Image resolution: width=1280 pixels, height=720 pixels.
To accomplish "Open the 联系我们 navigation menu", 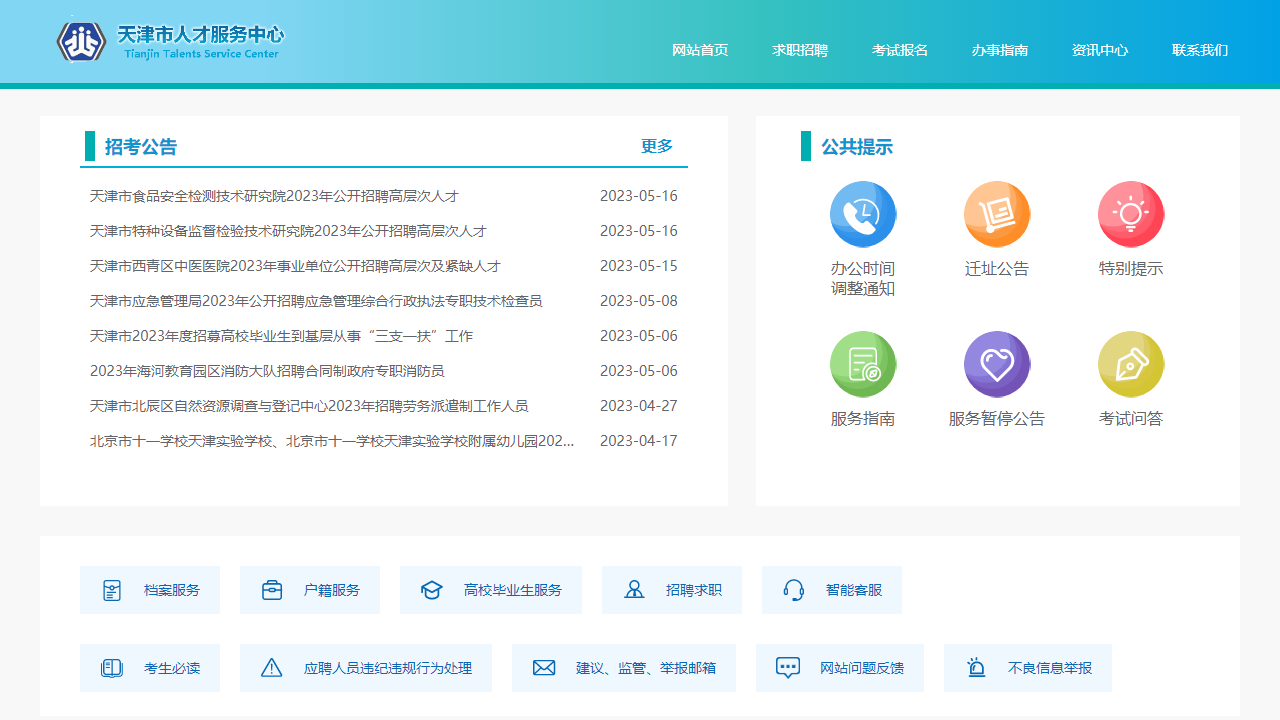I will pyautogui.click(x=1200, y=50).
